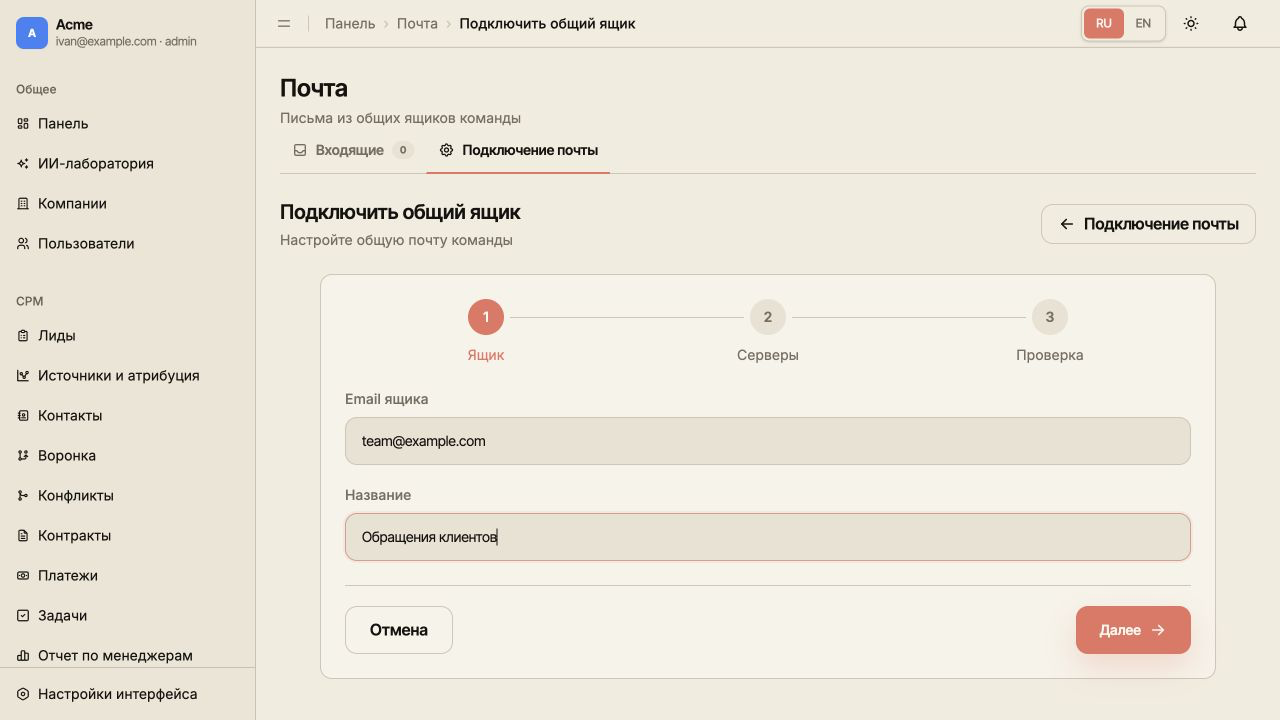Click the Общее sidebar section label
Image resolution: width=1280 pixels, height=720 pixels.
(x=36, y=89)
